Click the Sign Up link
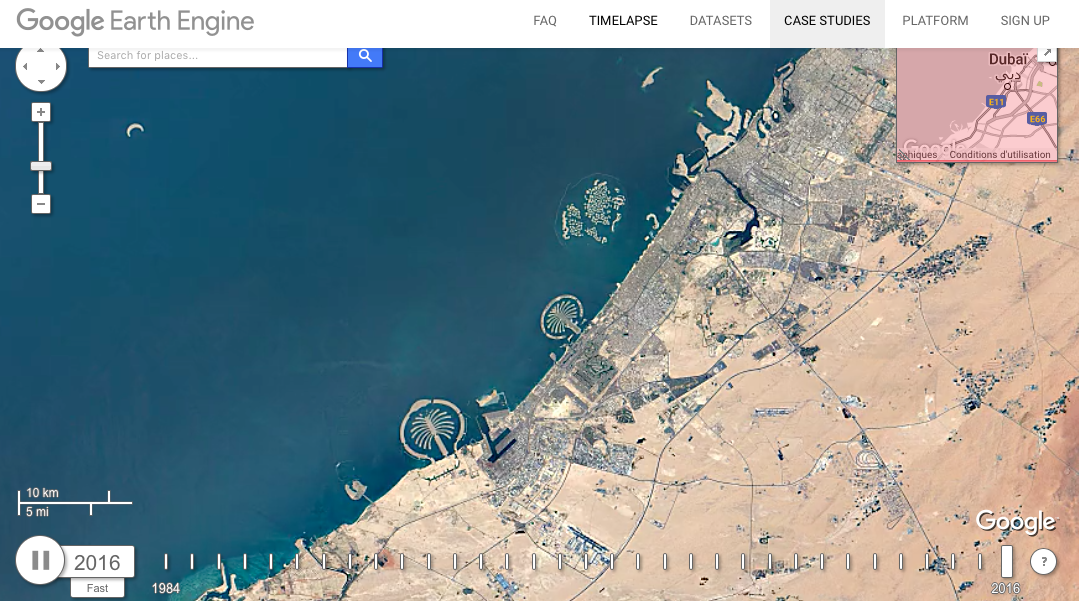Viewport: 1079px width, 601px height. tap(1025, 21)
